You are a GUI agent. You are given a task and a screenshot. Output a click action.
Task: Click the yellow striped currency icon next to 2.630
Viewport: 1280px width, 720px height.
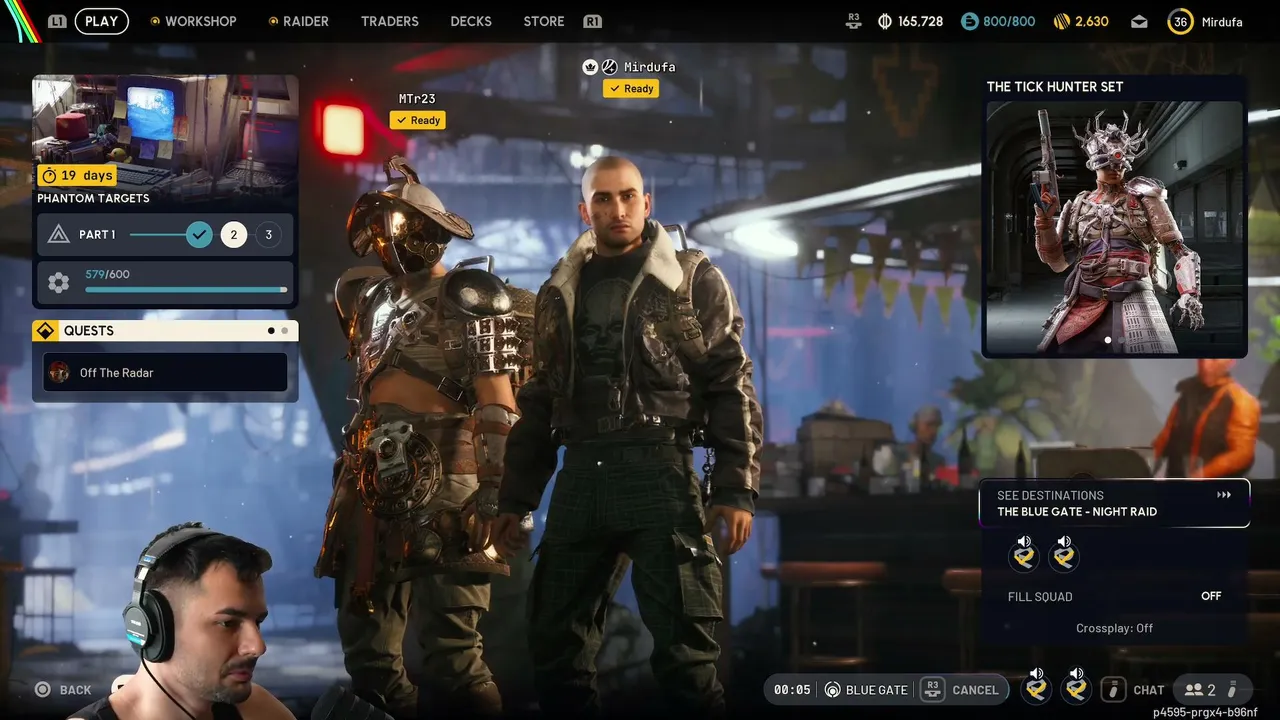click(1062, 21)
